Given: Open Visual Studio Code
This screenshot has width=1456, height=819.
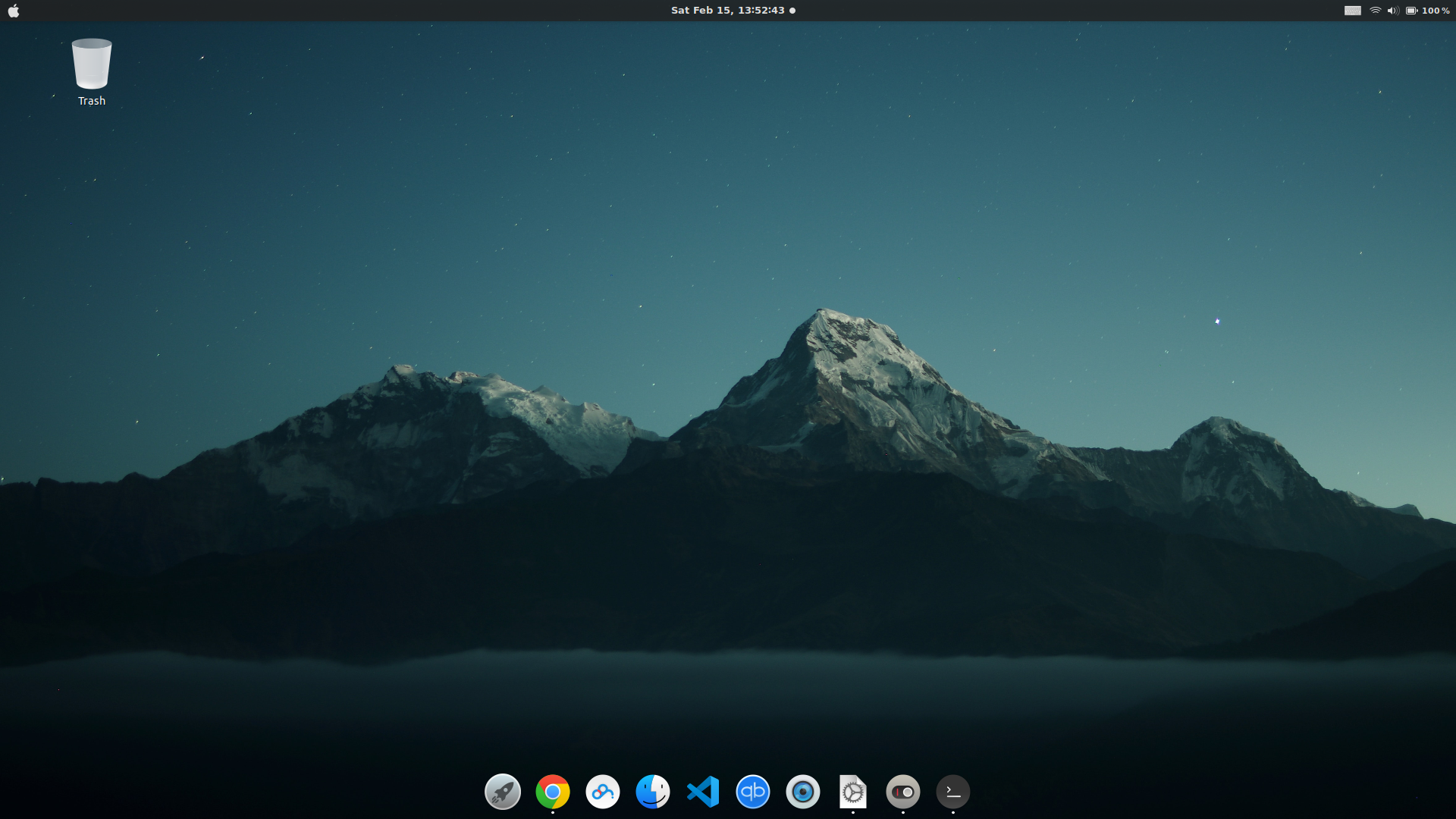Looking at the screenshot, I should tap(703, 791).
